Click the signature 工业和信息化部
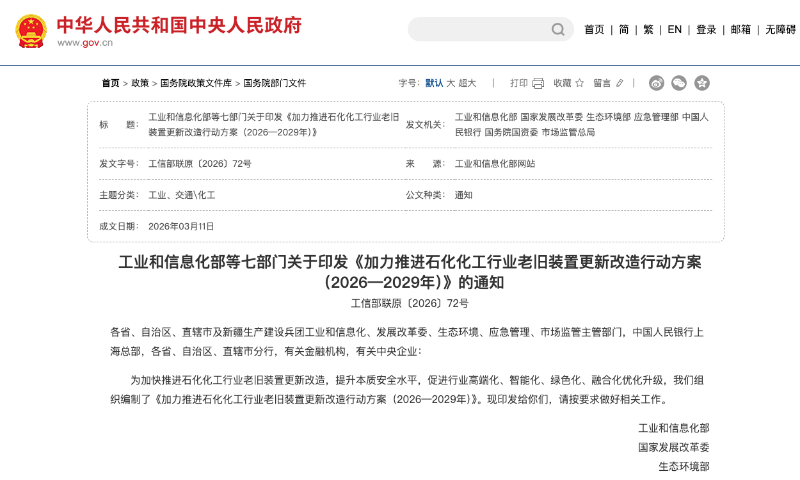The image size is (800, 480). click(673, 428)
